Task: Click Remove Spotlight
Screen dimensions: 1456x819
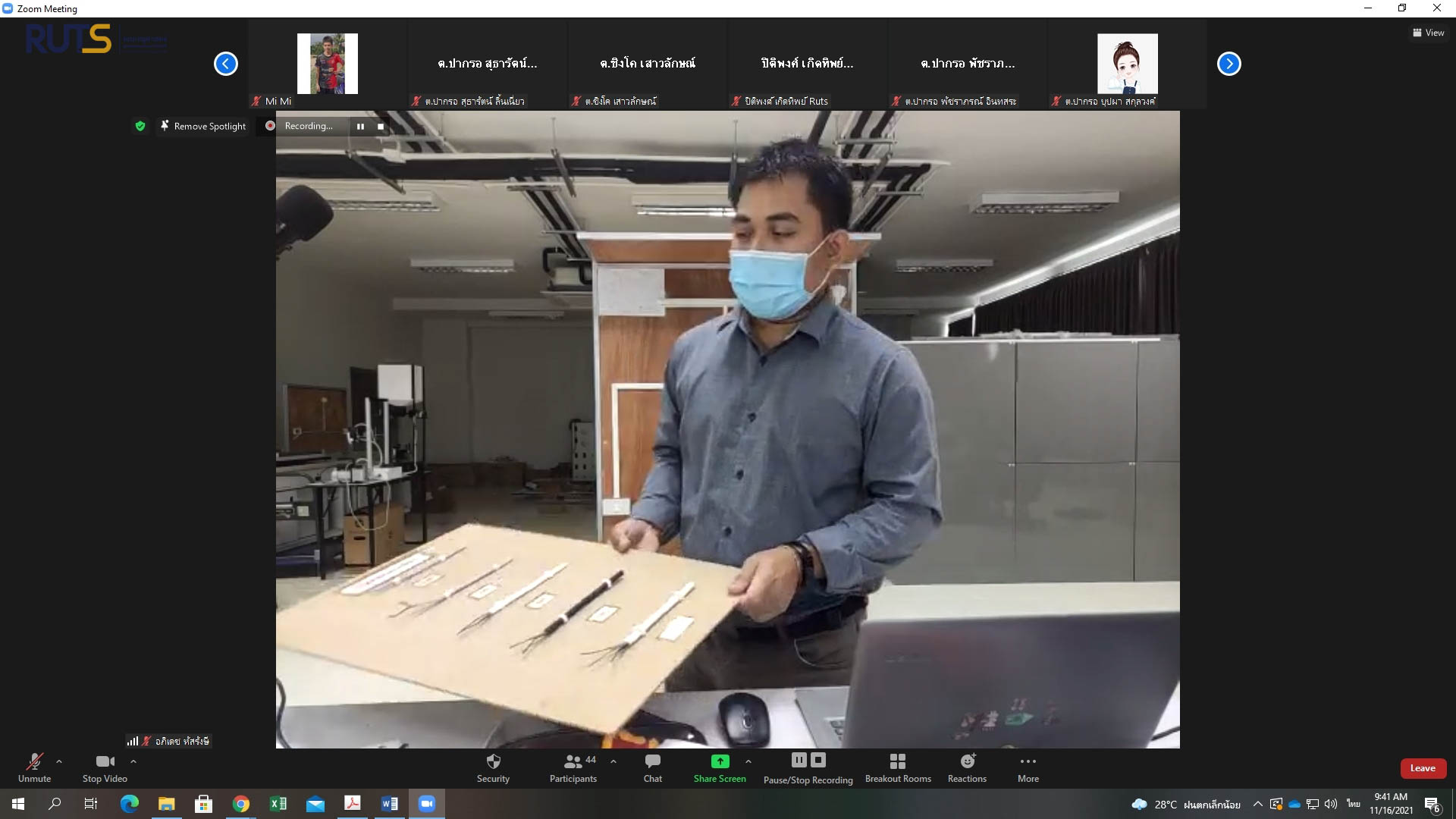Action: click(x=203, y=126)
